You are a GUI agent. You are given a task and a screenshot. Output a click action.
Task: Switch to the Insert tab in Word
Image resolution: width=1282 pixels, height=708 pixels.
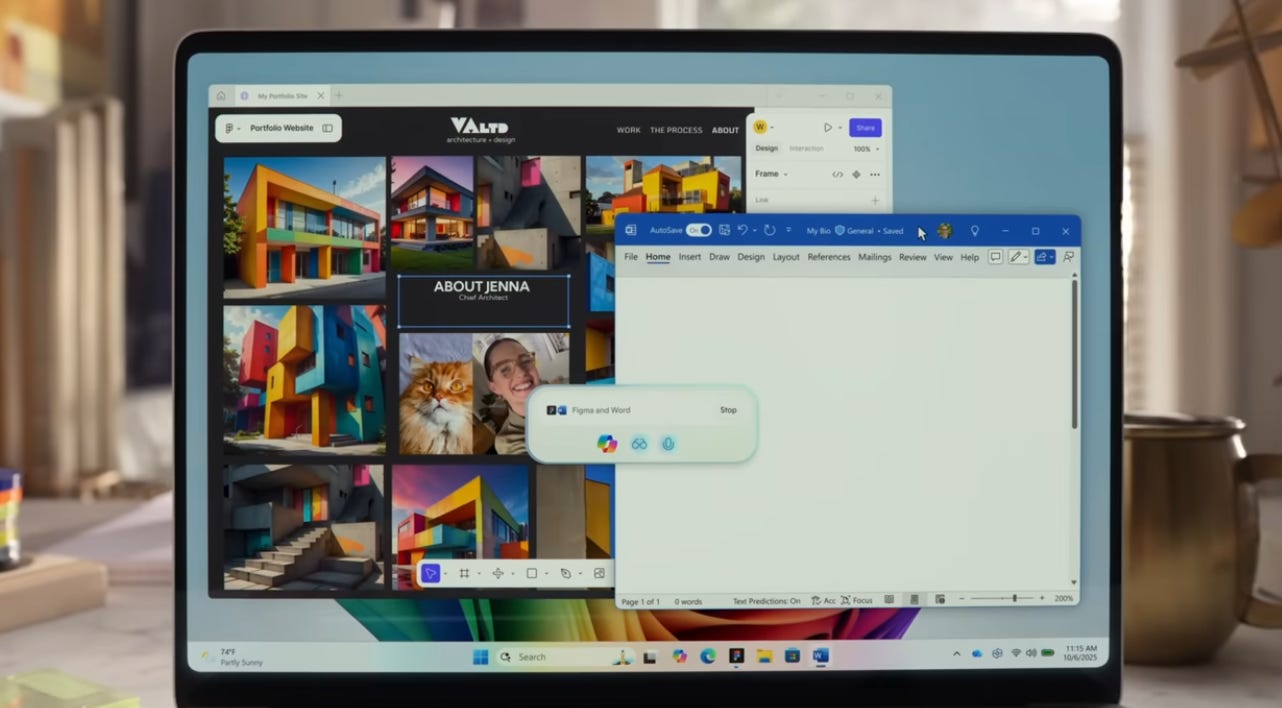[x=690, y=257]
